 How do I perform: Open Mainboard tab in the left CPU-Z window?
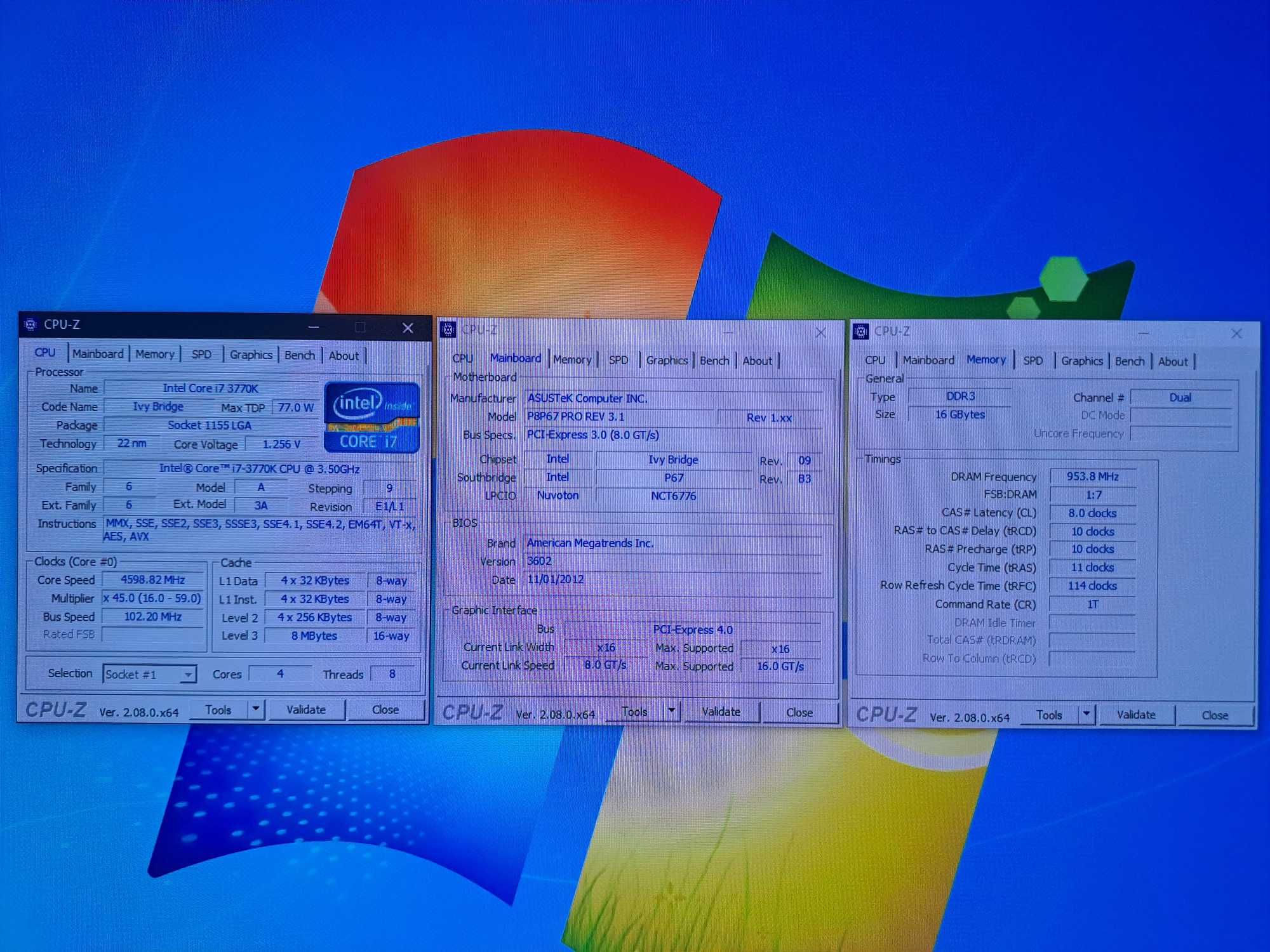[x=98, y=354]
